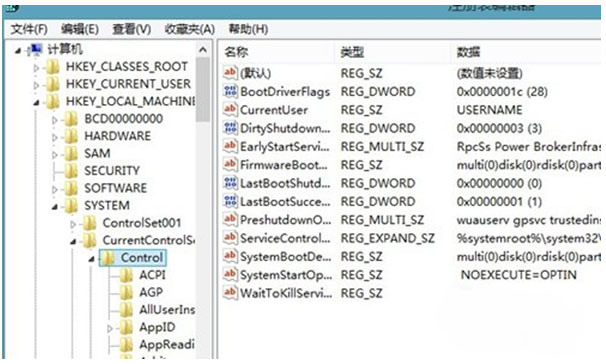Image resolution: width=606 pixels, height=364 pixels.
Task: Click the tree pane scrollbar thumb
Action: coord(203,90)
